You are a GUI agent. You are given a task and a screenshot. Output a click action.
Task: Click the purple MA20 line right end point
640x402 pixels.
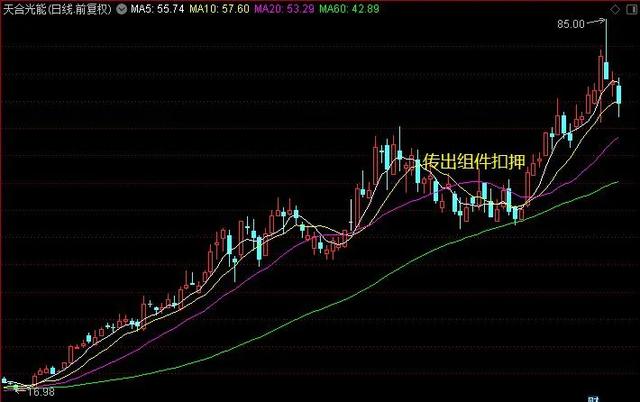pyautogui.click(x=617, y=138)
